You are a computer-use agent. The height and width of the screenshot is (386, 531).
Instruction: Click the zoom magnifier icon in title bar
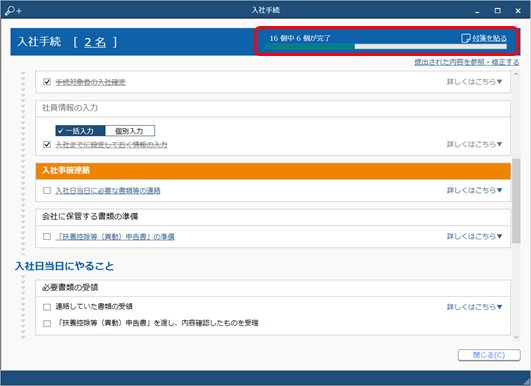pos(13,10)
